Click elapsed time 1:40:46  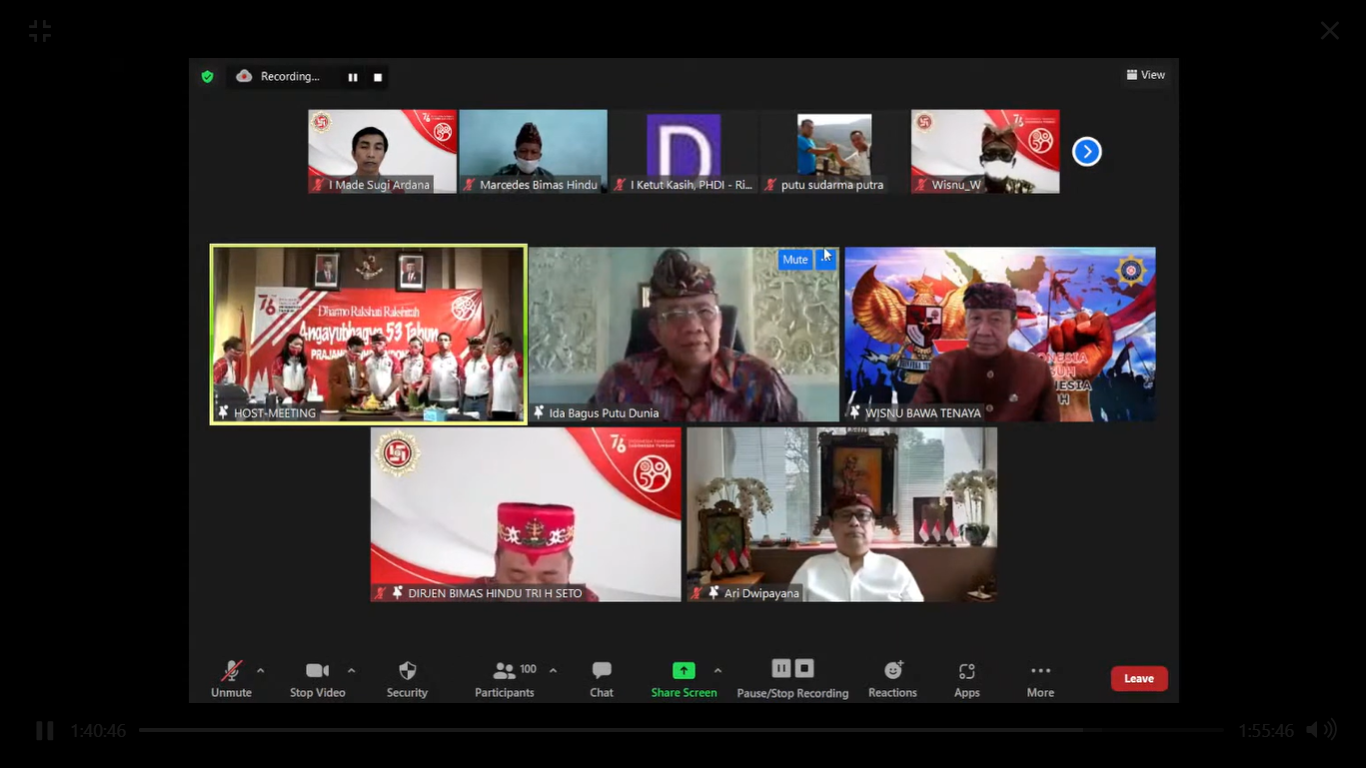tap(98, 731)
